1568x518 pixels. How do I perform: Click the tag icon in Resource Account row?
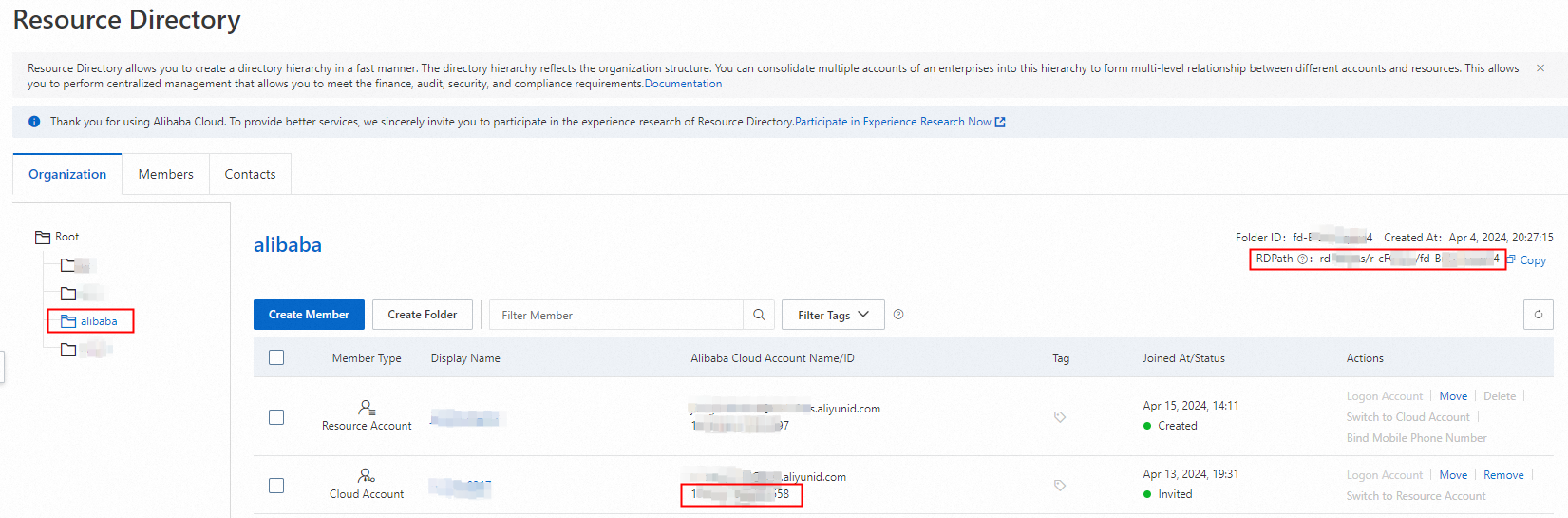pos(1060,417)
